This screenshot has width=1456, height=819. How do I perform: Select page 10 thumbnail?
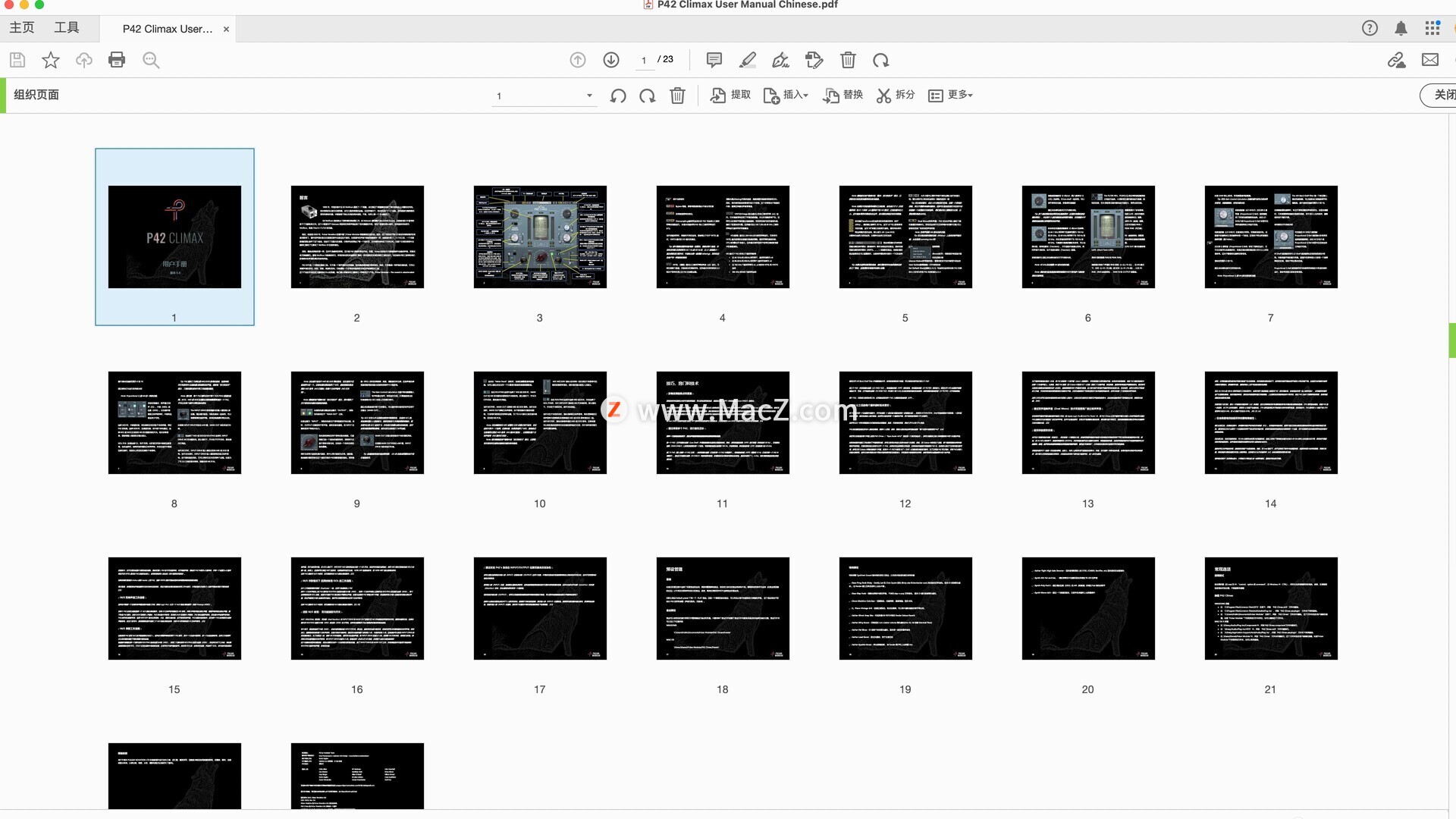540,422
